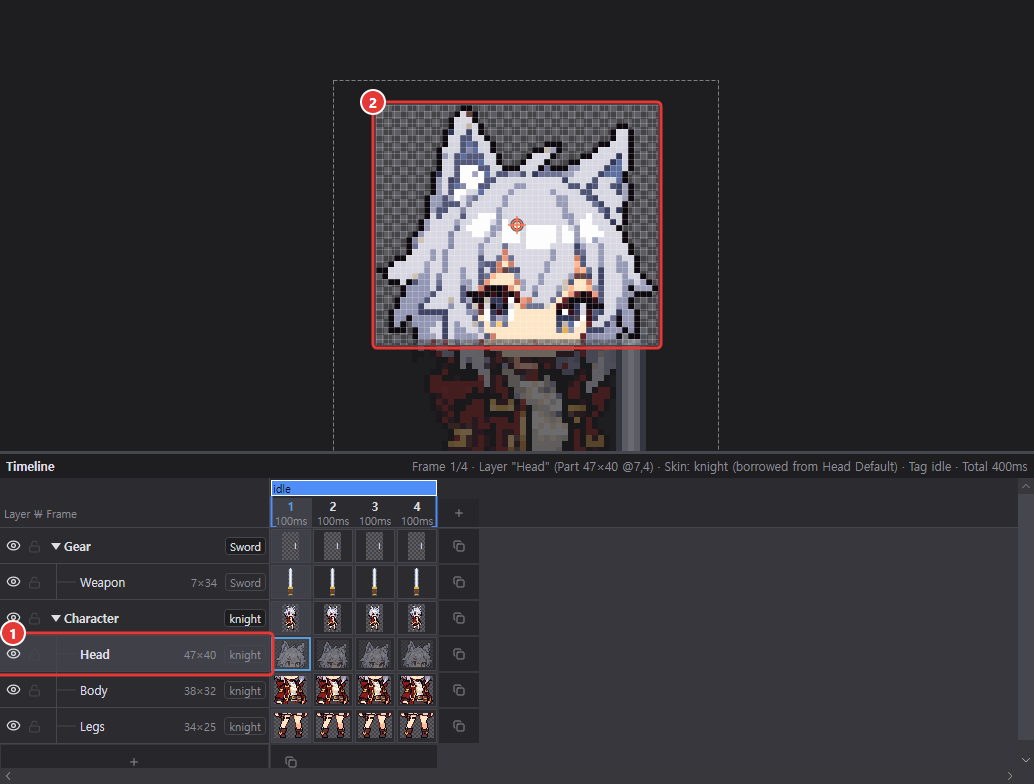Click copy icon on Legs row
This screenshot has width=1034, height=784.
(x=459, y=725)
